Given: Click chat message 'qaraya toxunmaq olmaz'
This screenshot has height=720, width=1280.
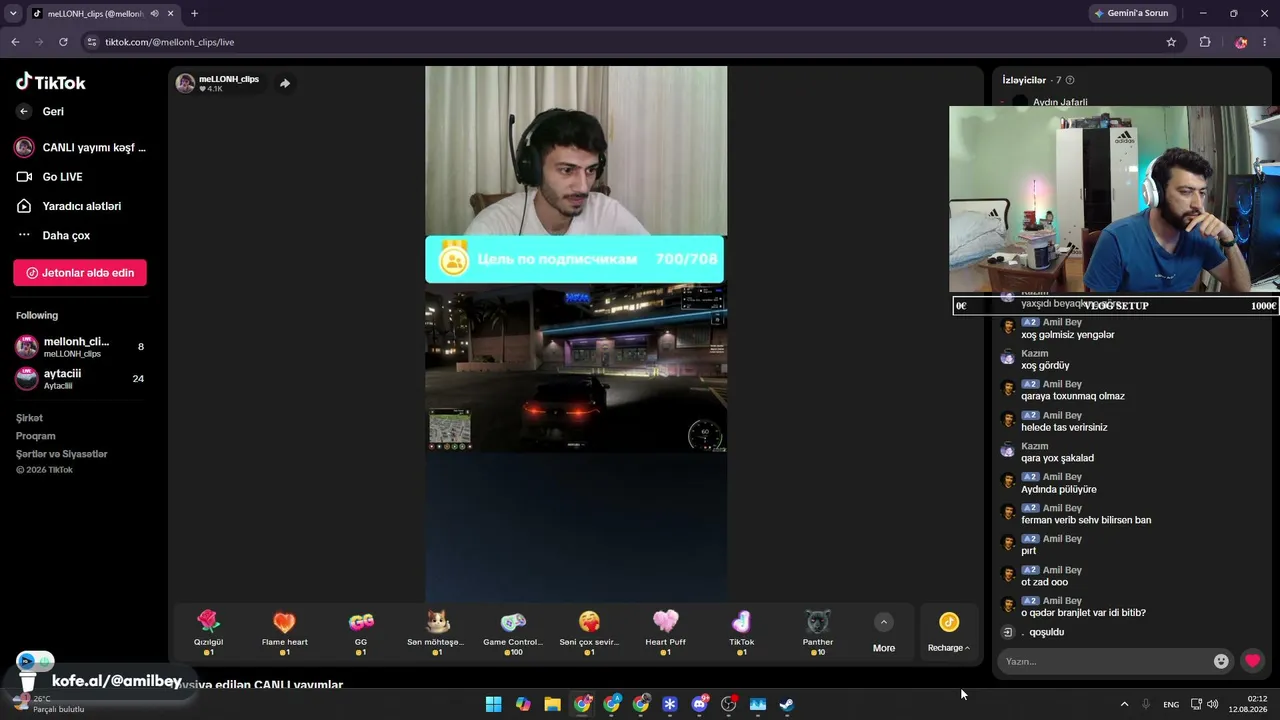Looking at the screenshot, I should 1073,397.
